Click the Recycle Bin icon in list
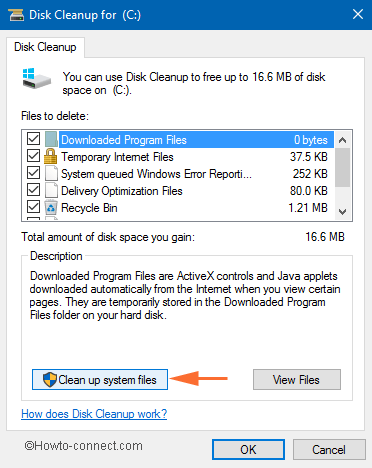Screen dimensions: 372x468 [51, 208]
